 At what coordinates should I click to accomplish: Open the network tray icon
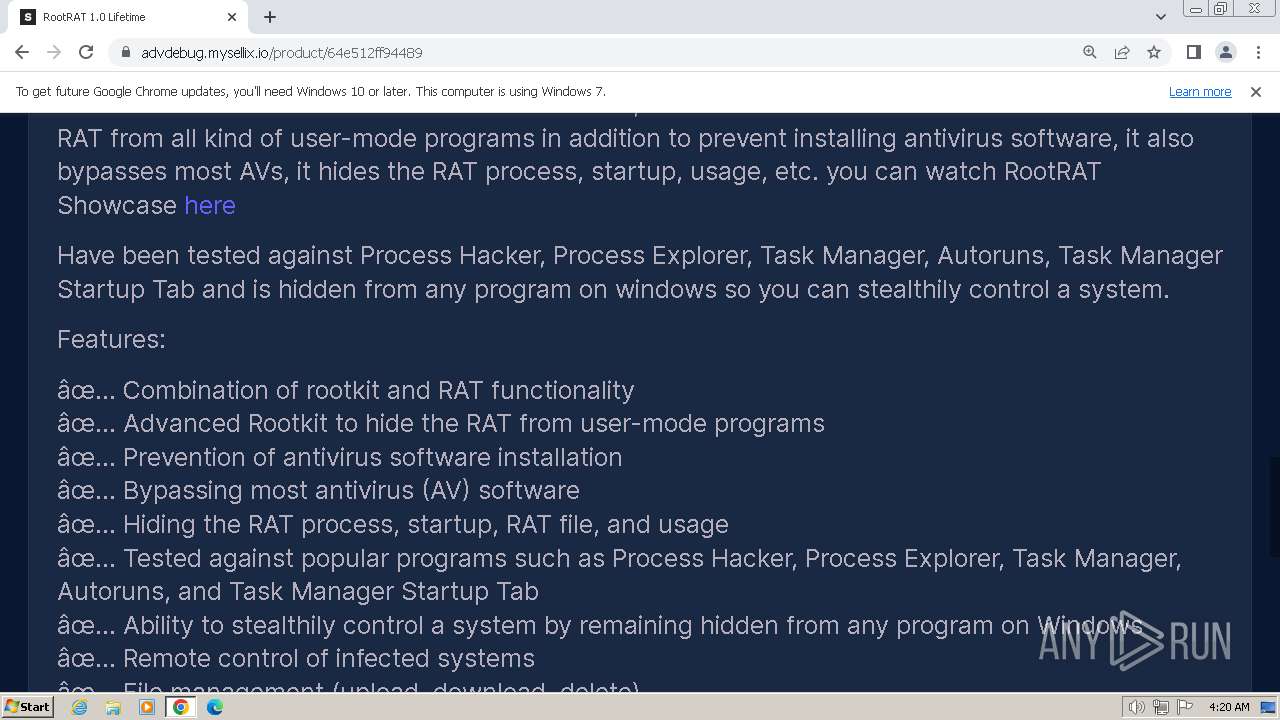tap(1161, 707)
